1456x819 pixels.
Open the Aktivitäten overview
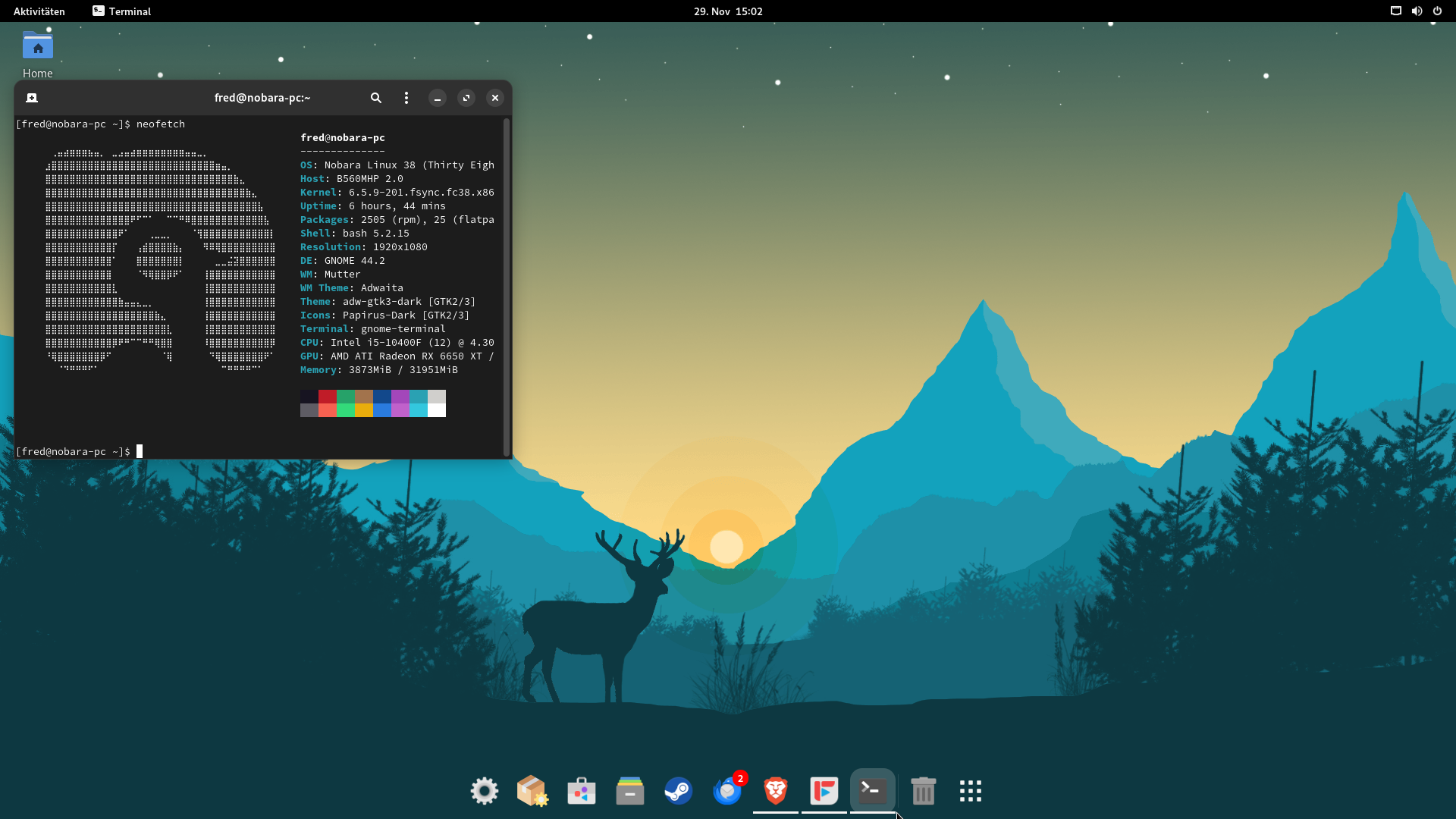coord(39,11)
